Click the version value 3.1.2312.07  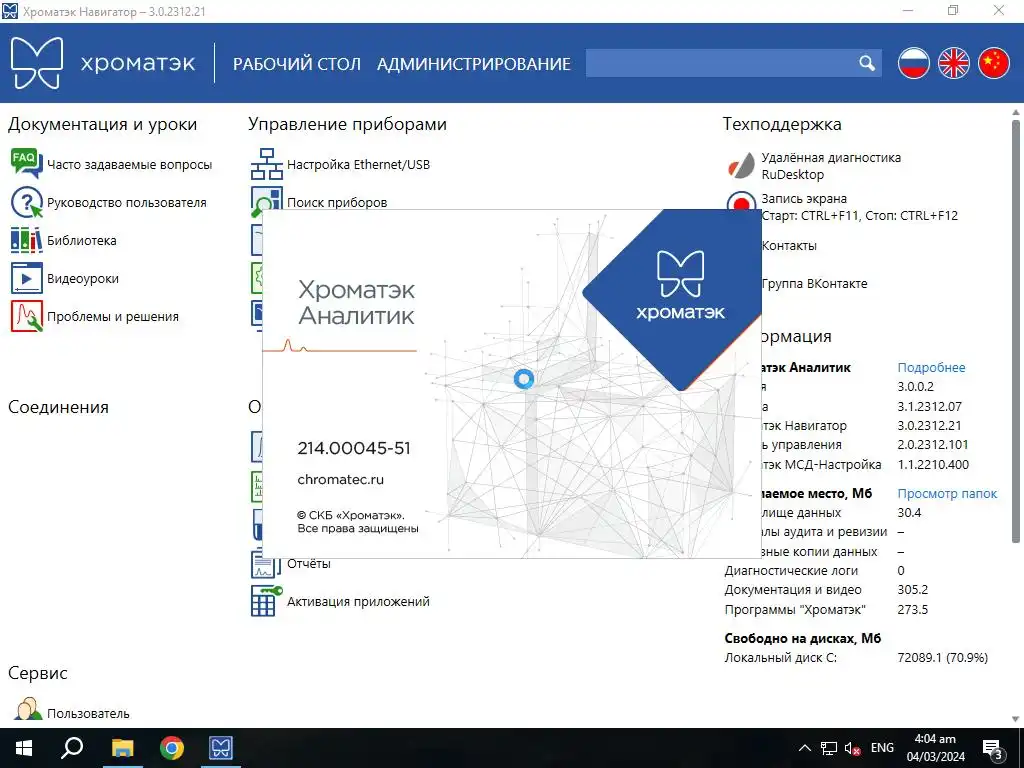pyautogui.click(x=929, y=406)
